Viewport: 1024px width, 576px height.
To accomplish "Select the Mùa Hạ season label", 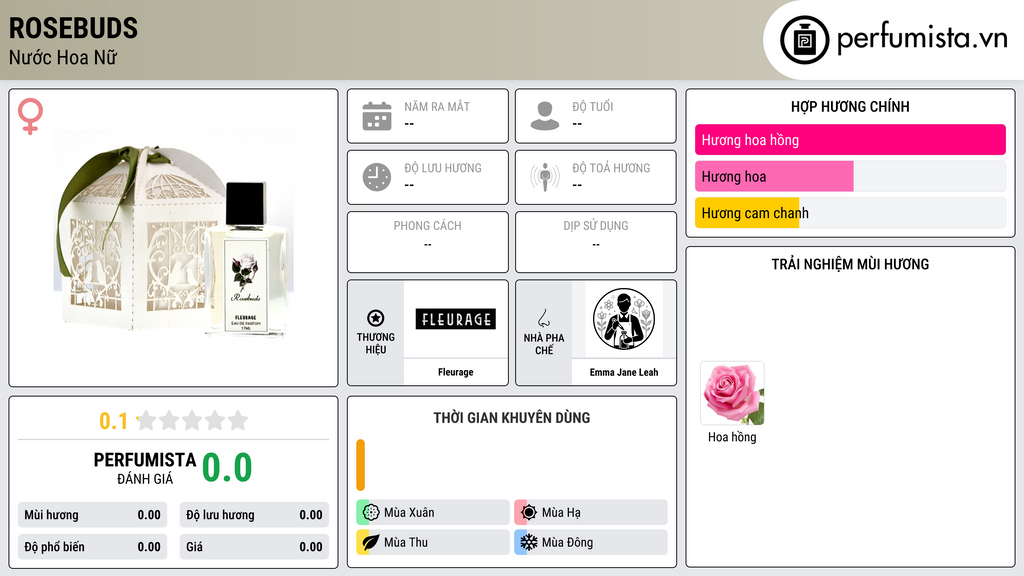I will [561, 513].
